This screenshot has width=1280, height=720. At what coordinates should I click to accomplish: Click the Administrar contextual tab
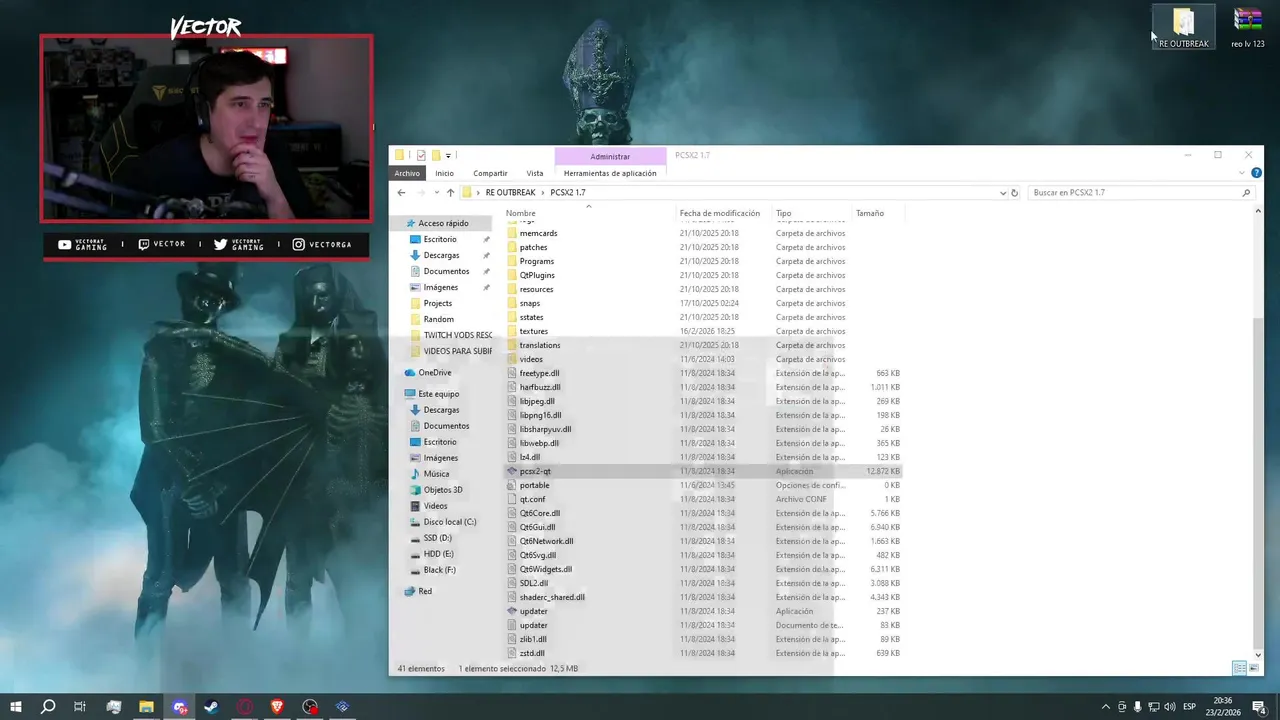(x=610, y=156)
